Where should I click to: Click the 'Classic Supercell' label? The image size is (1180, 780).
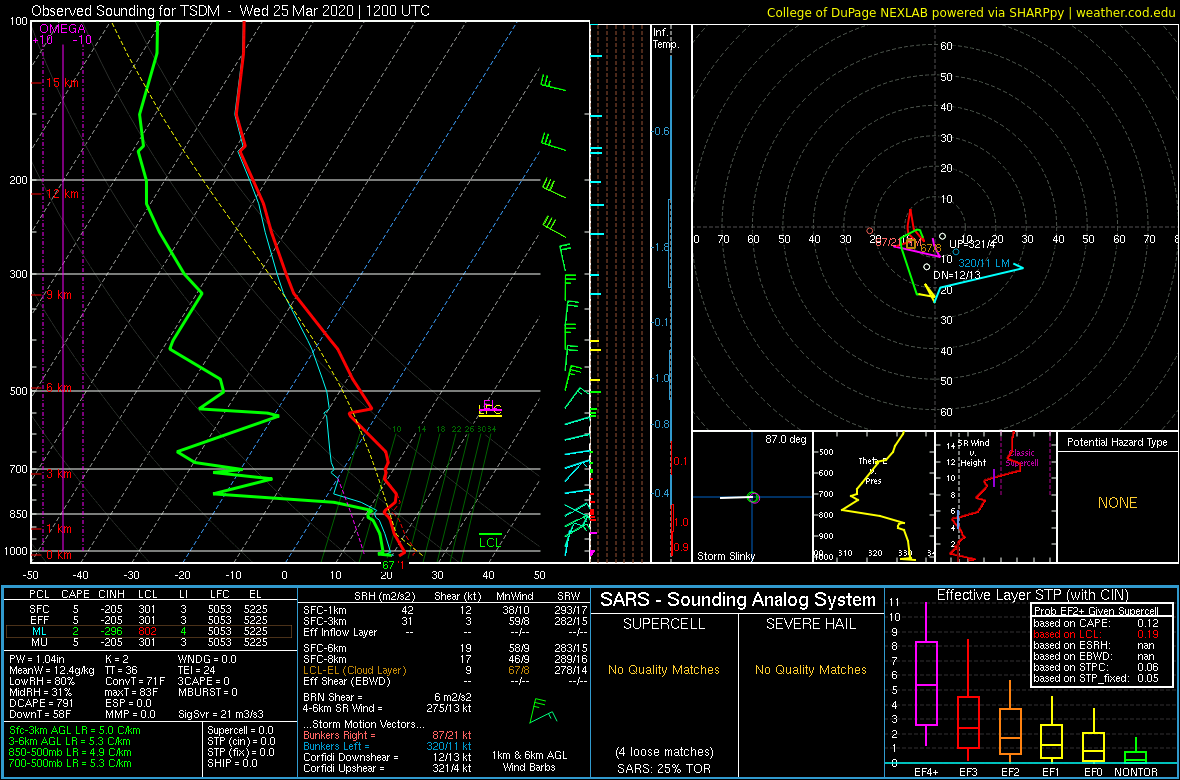pyautogui.click(x=1022, y=459)
